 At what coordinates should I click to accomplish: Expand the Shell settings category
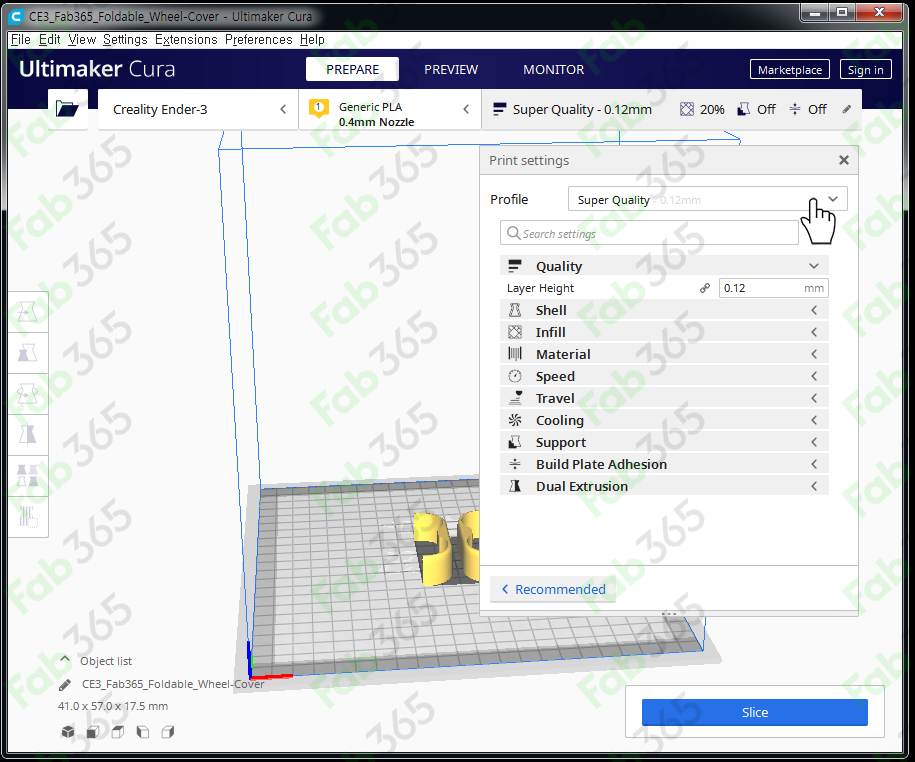click(x=664, y=310)
